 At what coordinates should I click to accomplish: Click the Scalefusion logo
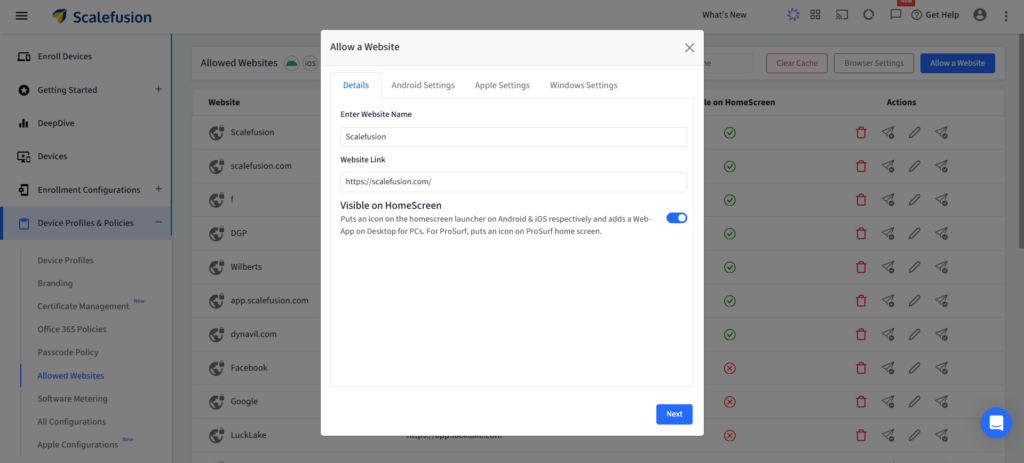point(102,16)
